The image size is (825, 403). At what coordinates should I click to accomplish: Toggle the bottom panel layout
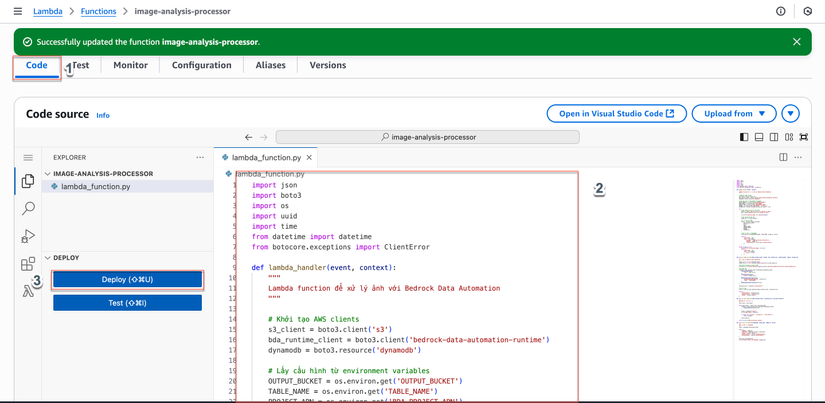[x=759, y=137]
